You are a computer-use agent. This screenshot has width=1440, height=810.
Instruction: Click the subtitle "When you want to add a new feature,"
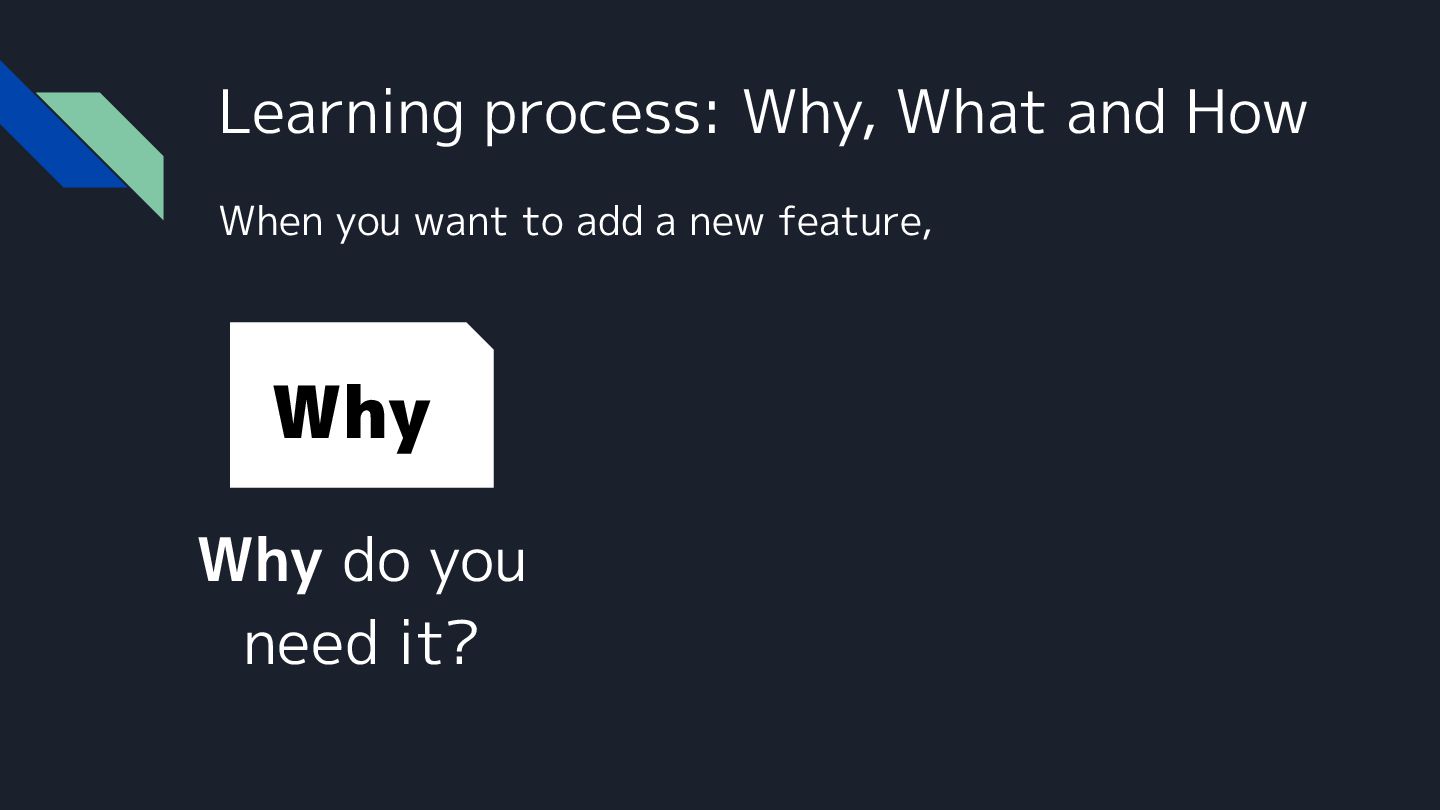point(575,221)
